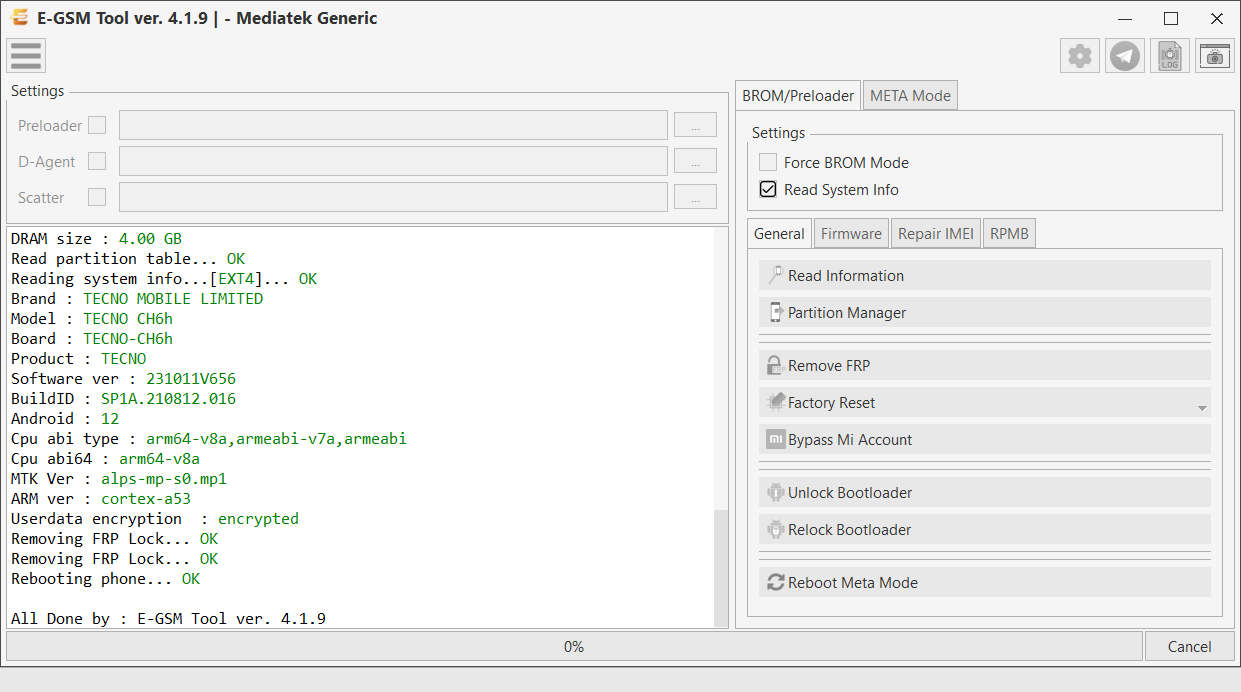Open the LOG file icon

(x=1169, y=56)
